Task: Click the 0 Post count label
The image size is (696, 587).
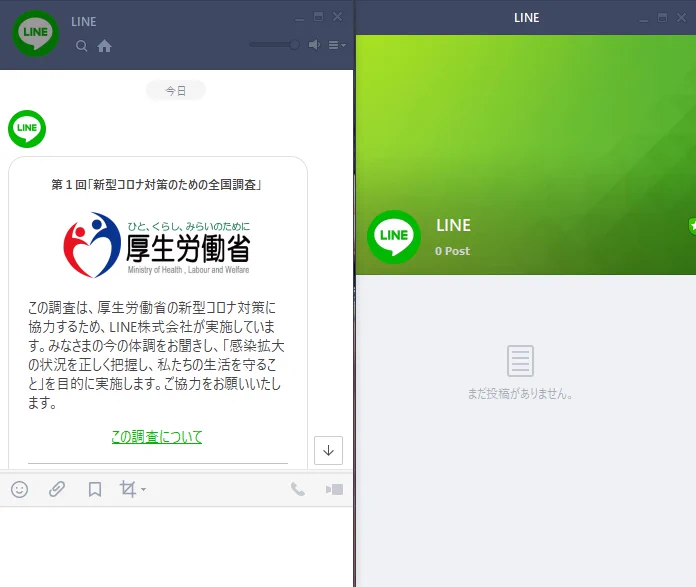Action: tap(452, 251)
